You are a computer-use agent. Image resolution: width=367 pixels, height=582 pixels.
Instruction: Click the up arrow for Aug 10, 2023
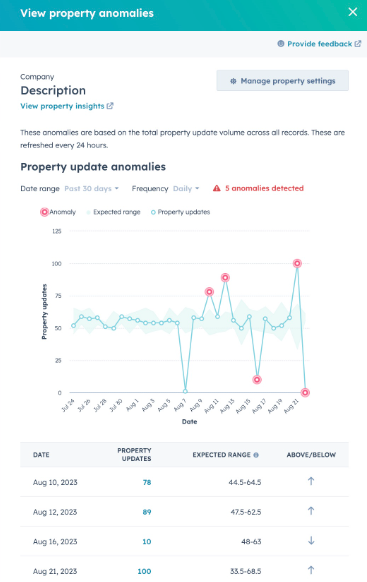tap(311, 481)
